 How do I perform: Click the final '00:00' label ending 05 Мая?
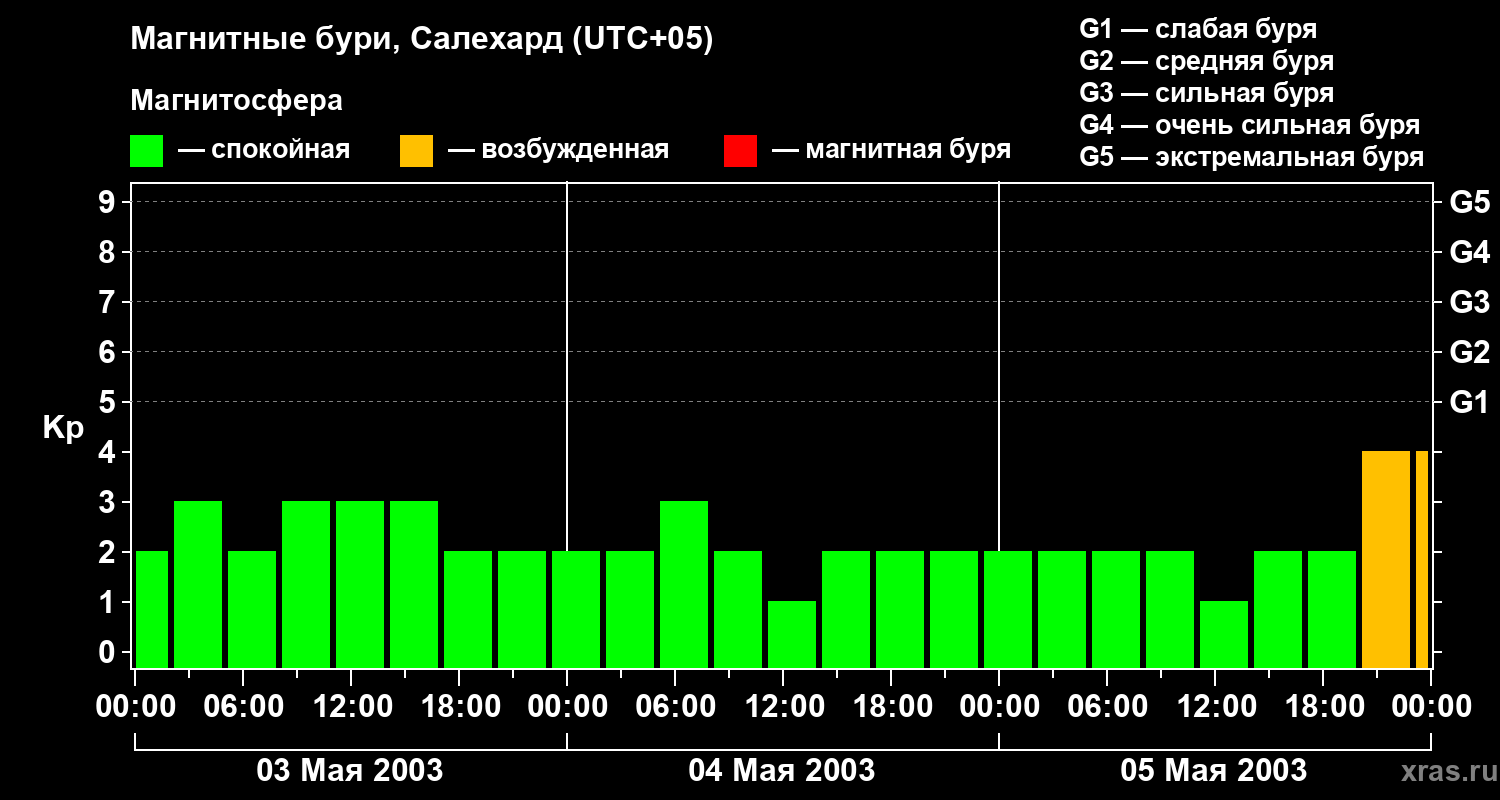tap(1431, 707)
